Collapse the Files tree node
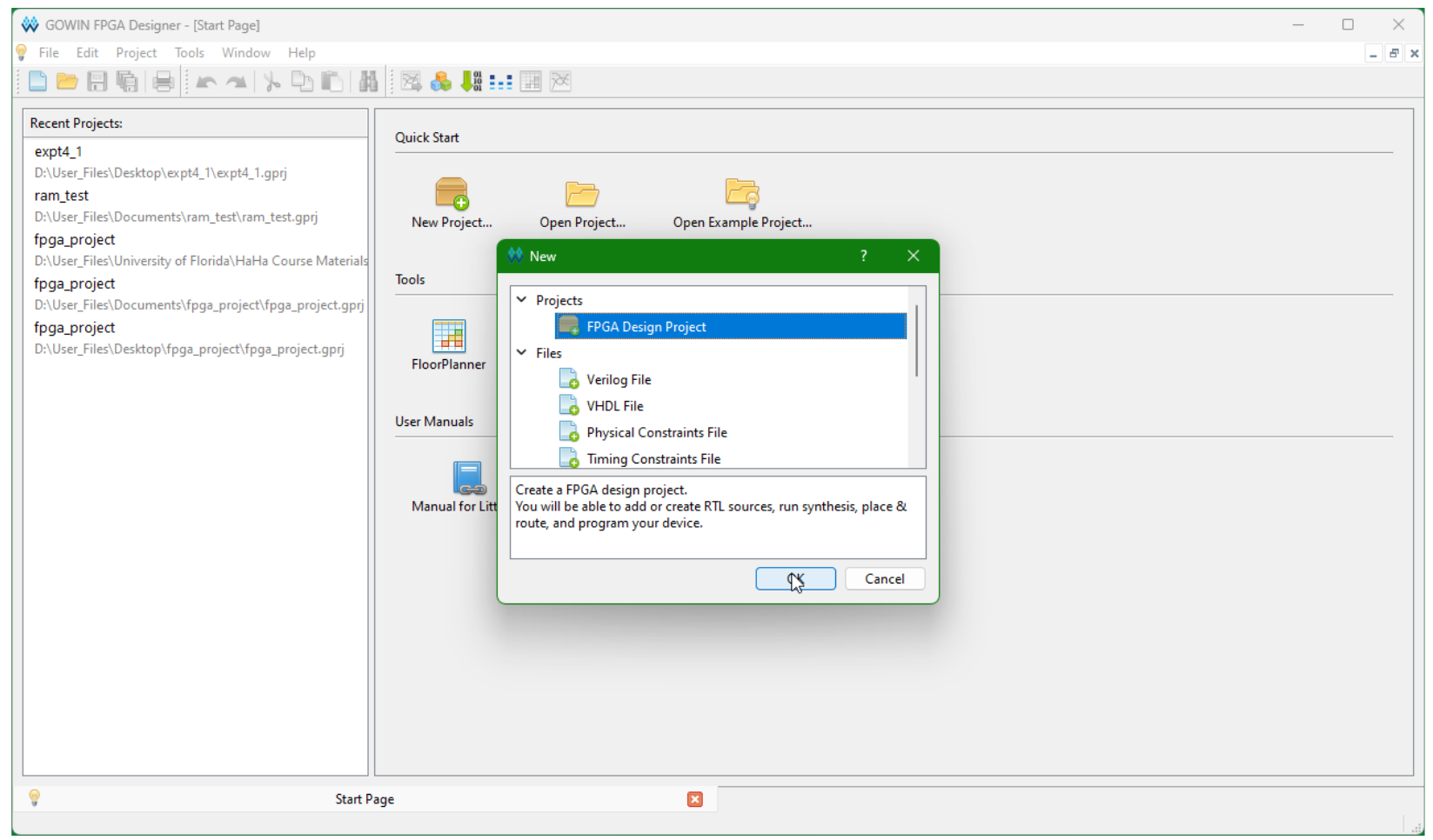 tap(522, 353)
